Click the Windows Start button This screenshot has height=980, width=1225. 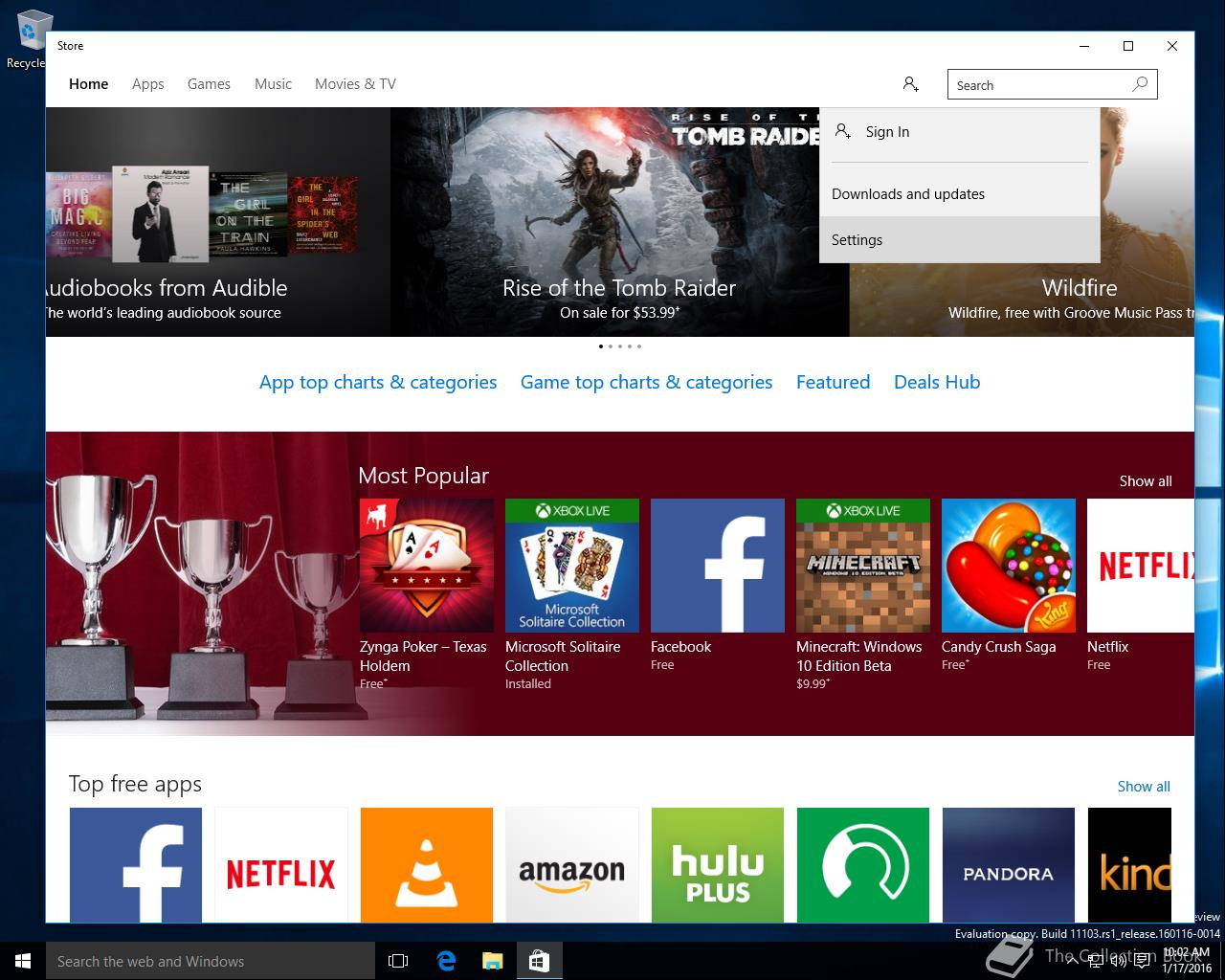point(23,961)
